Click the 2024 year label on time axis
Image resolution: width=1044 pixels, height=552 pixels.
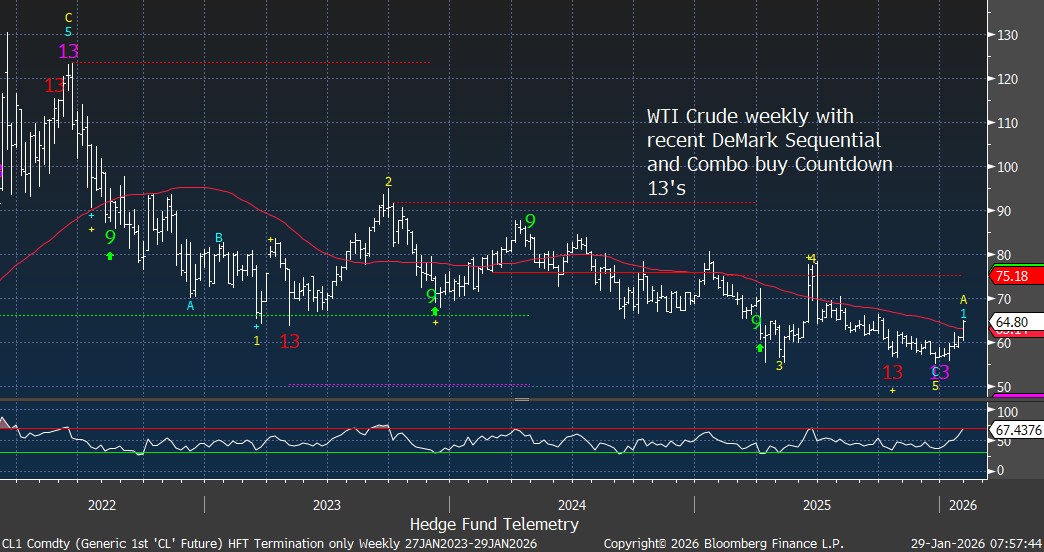[571, 503]
